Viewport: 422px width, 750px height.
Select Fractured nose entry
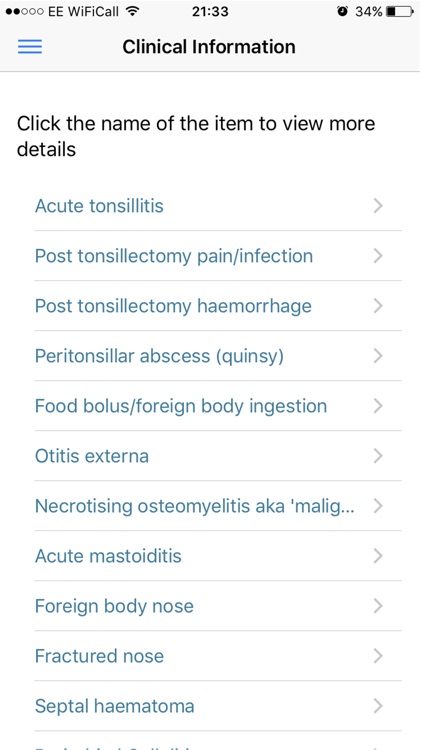click(x=218, y=656)
